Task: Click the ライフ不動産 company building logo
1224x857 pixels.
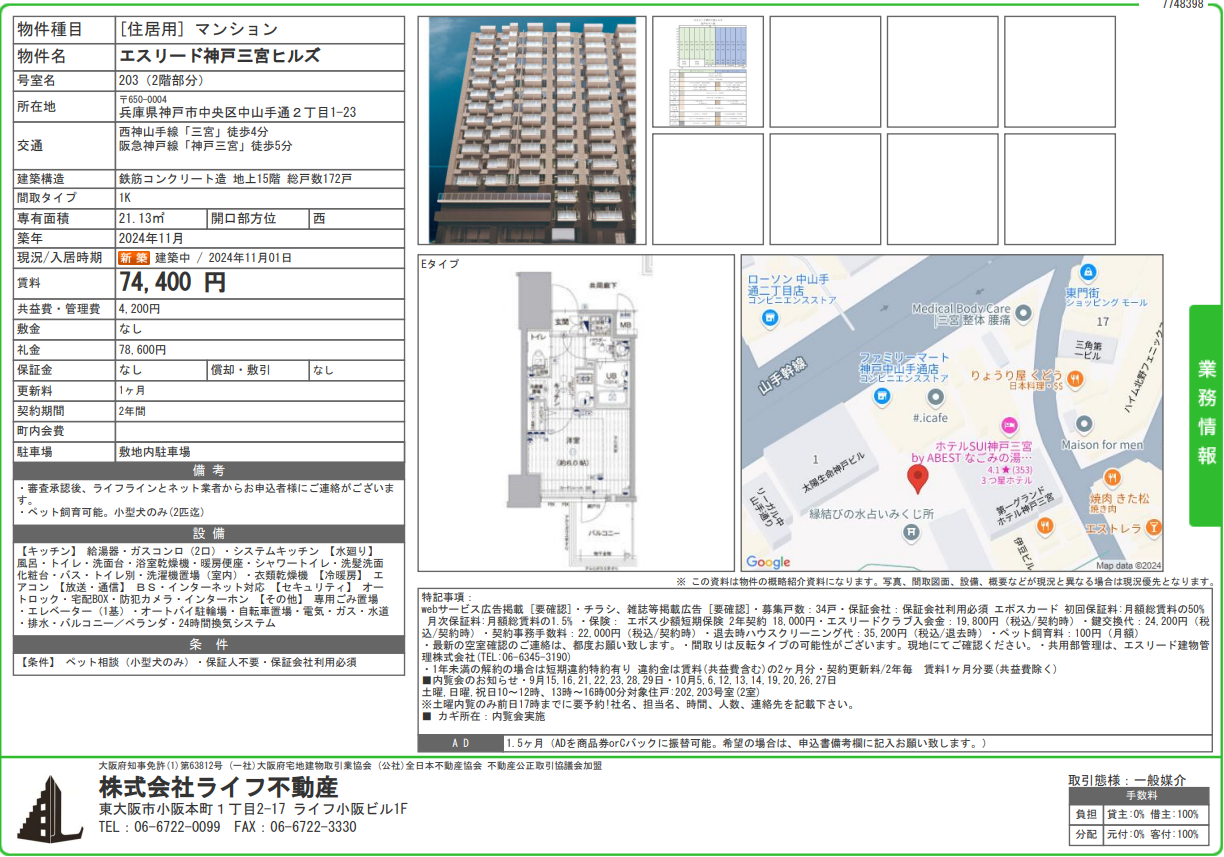Action: point(49,808)
